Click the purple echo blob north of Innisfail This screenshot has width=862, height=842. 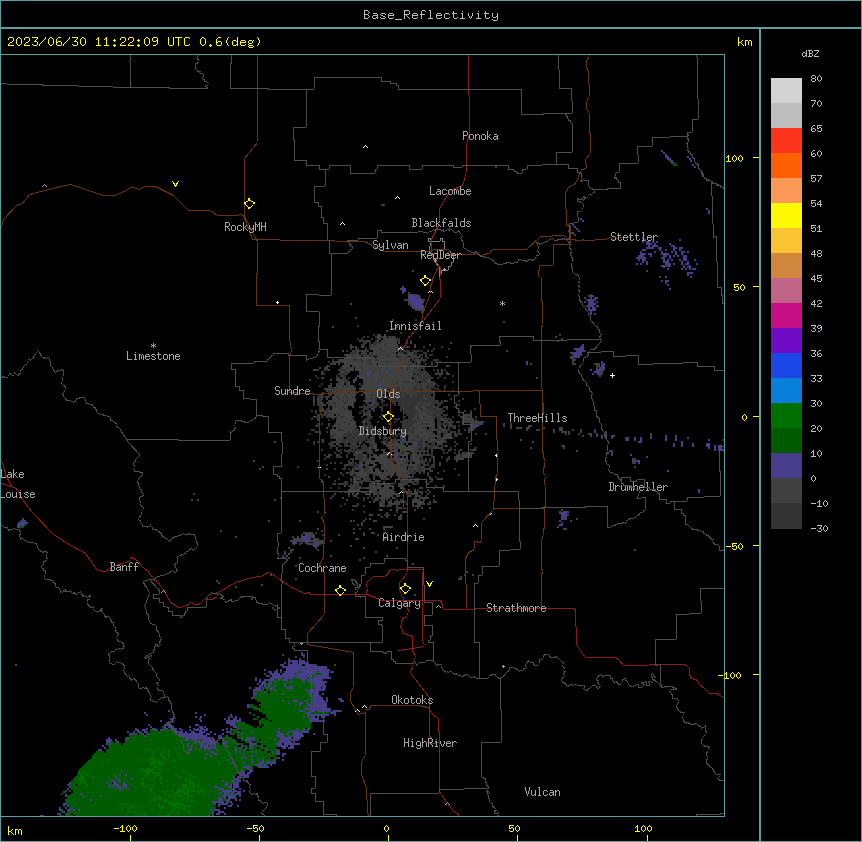416,301
